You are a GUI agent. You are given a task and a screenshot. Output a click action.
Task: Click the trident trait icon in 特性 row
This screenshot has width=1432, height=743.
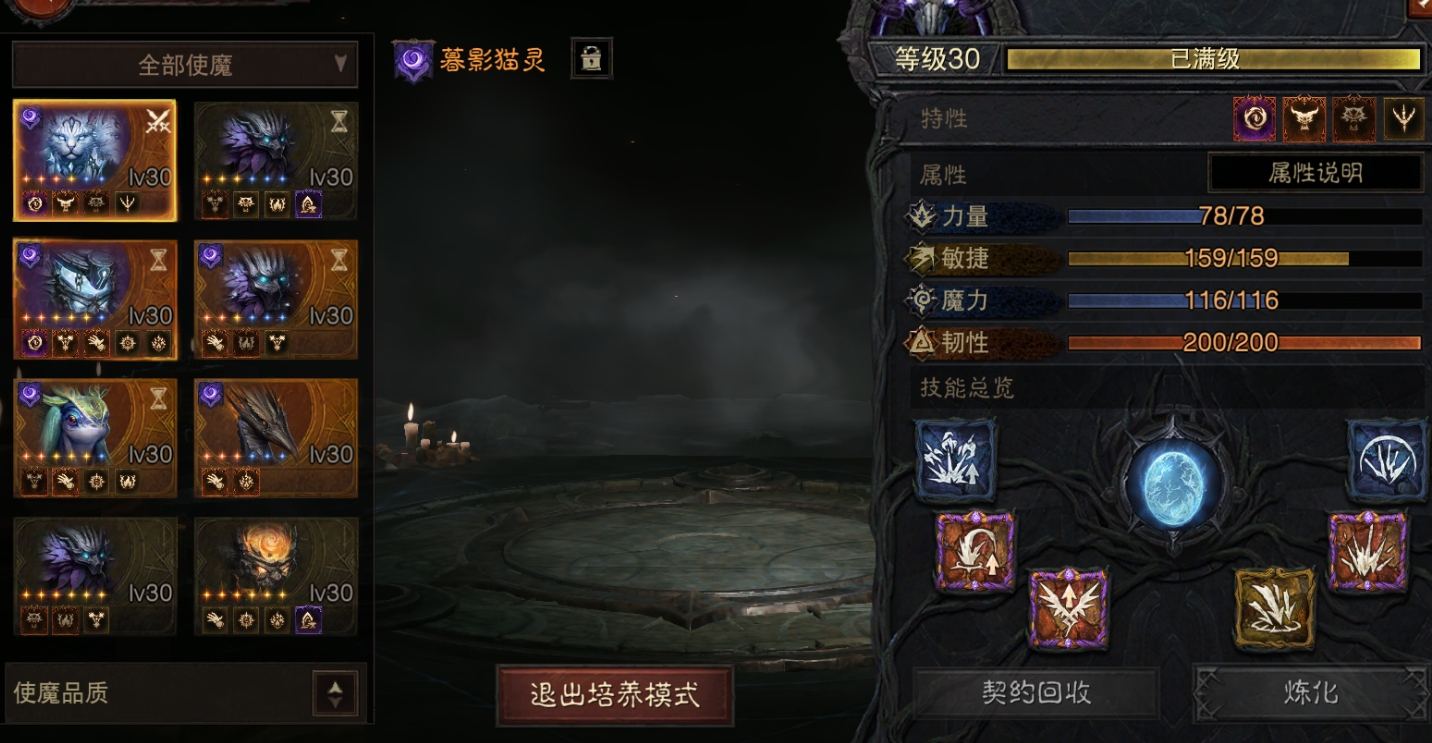[x=1404, y=119]
